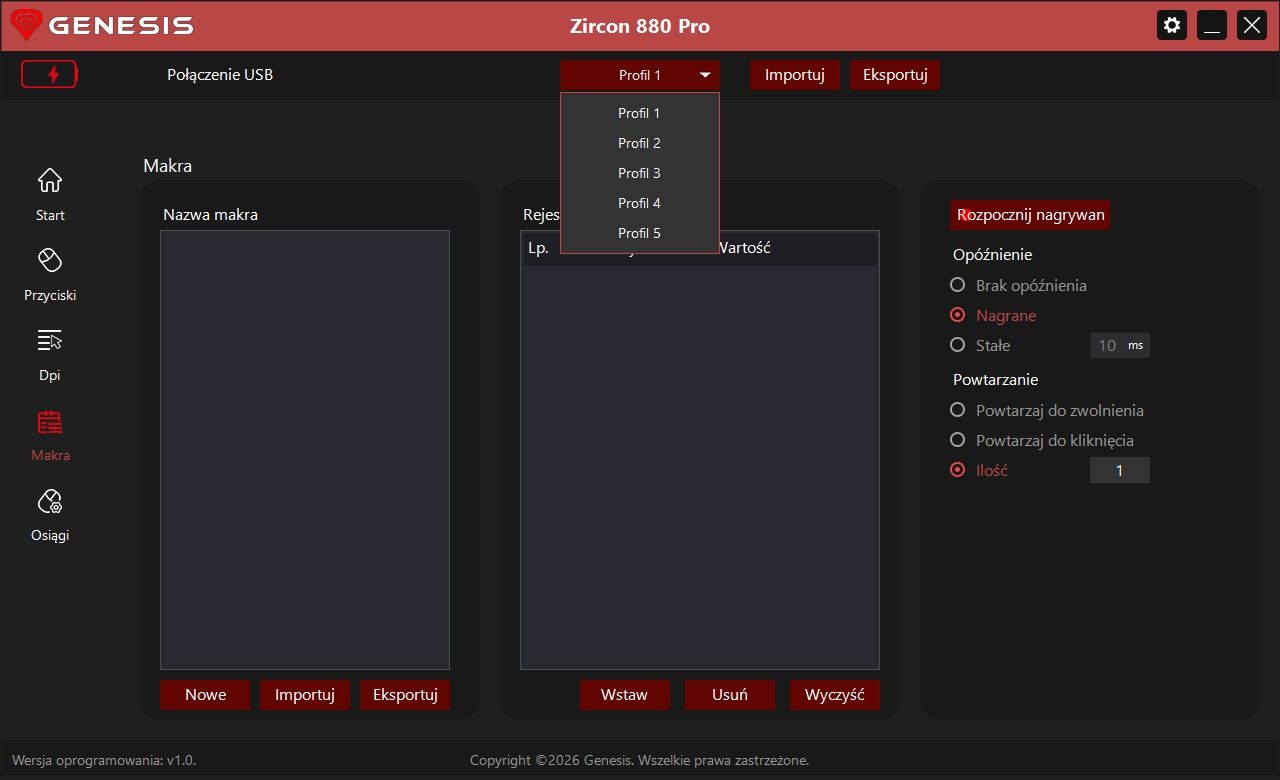Open Osiągi performance icon
The height and width of the screenshot is (780, 1280).
[x=50, y=500]
